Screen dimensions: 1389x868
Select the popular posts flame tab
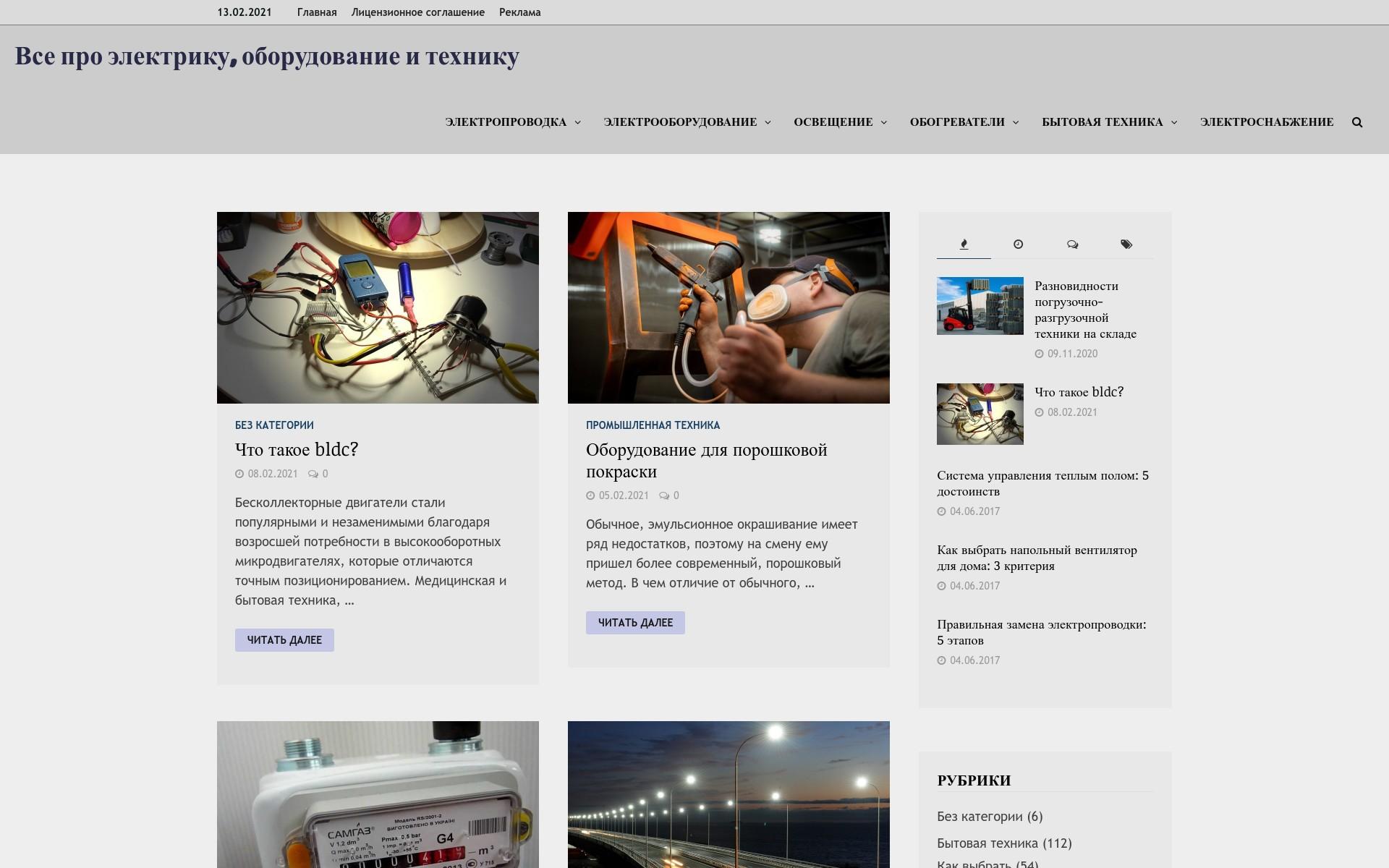coord(964,244)
